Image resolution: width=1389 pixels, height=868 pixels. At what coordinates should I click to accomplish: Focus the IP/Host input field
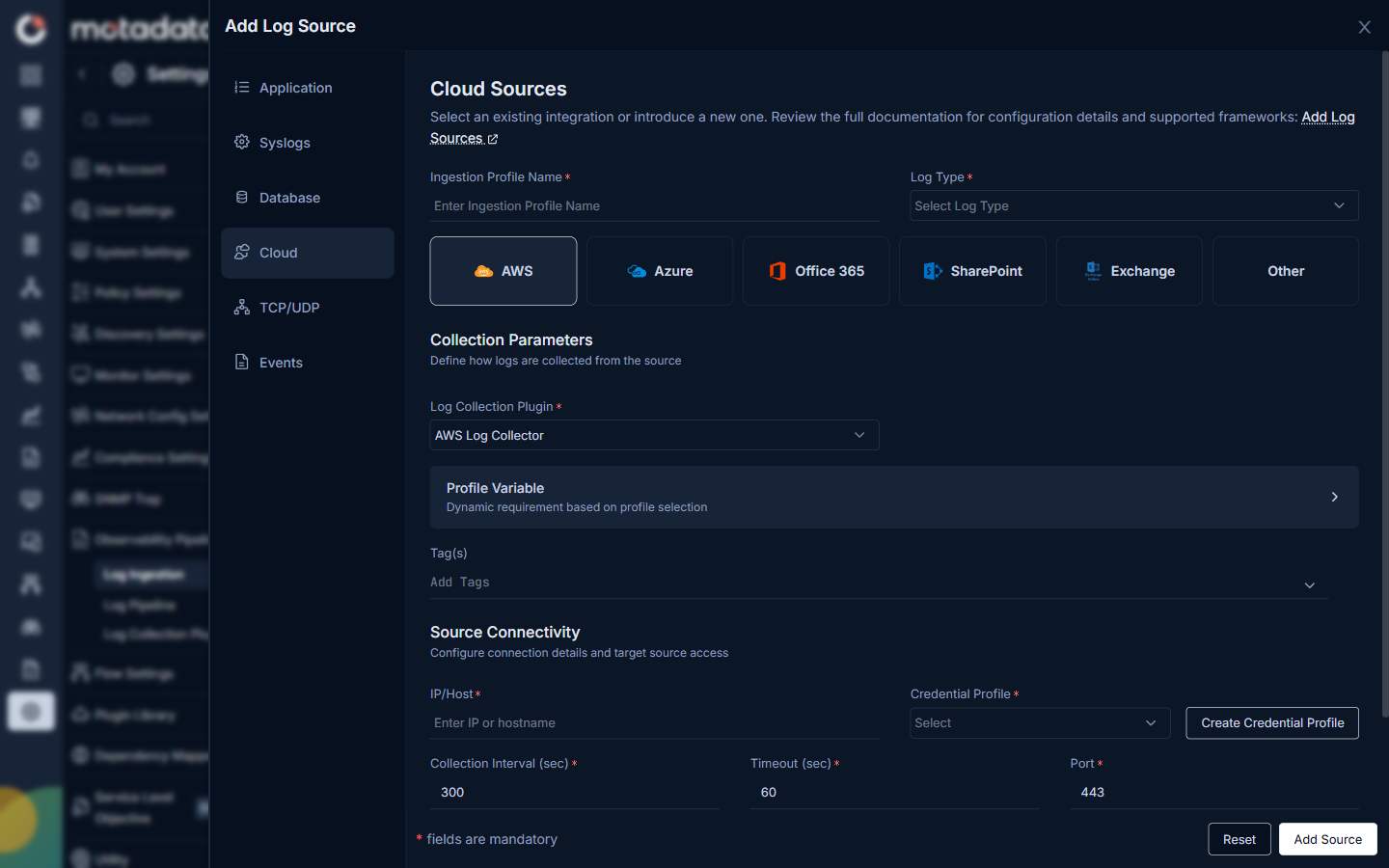[654, 723]
